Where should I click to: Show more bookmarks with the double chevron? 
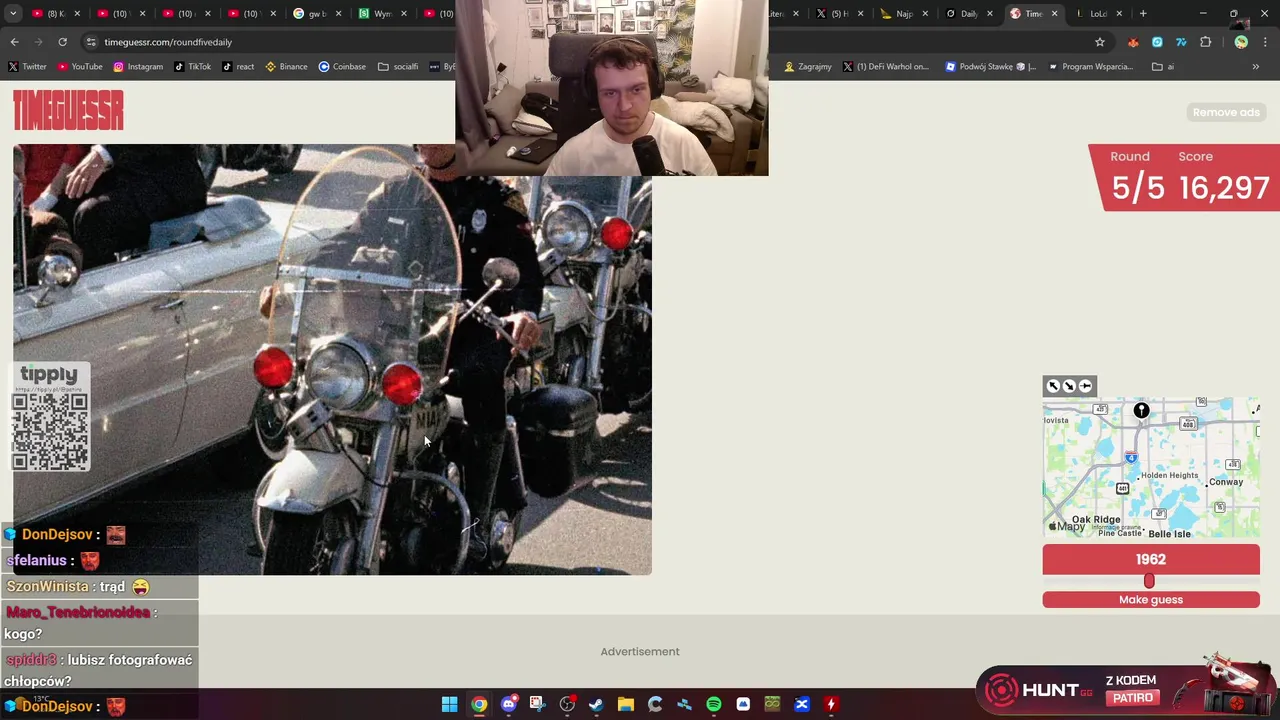pyautogui.click(x=1256, y=67)
